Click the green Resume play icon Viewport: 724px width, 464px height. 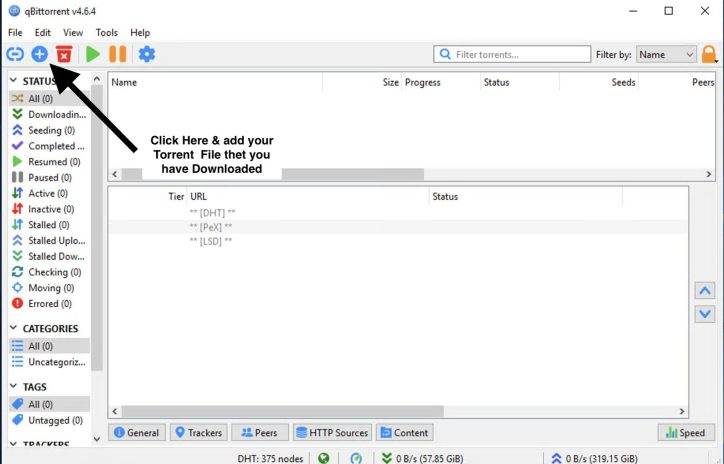(93, 54)
